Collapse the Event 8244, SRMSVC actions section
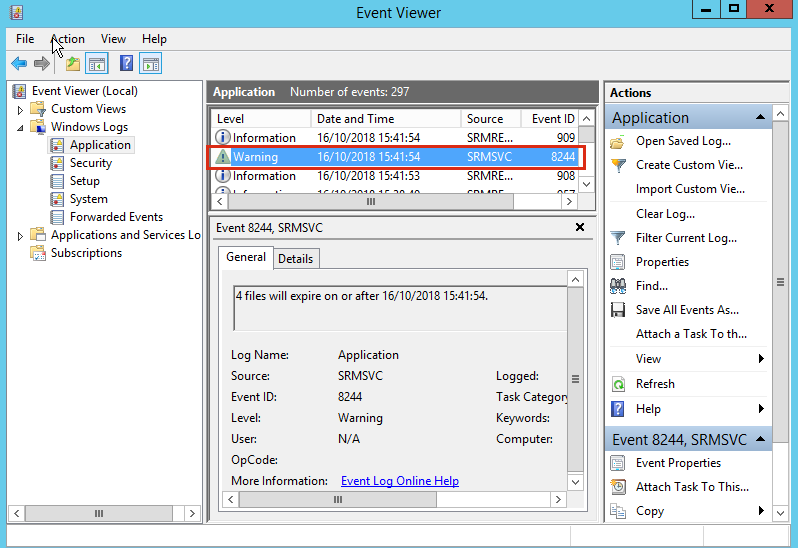Screen dimensions: 798x548 pyautogui.click(x=760, y=439)
